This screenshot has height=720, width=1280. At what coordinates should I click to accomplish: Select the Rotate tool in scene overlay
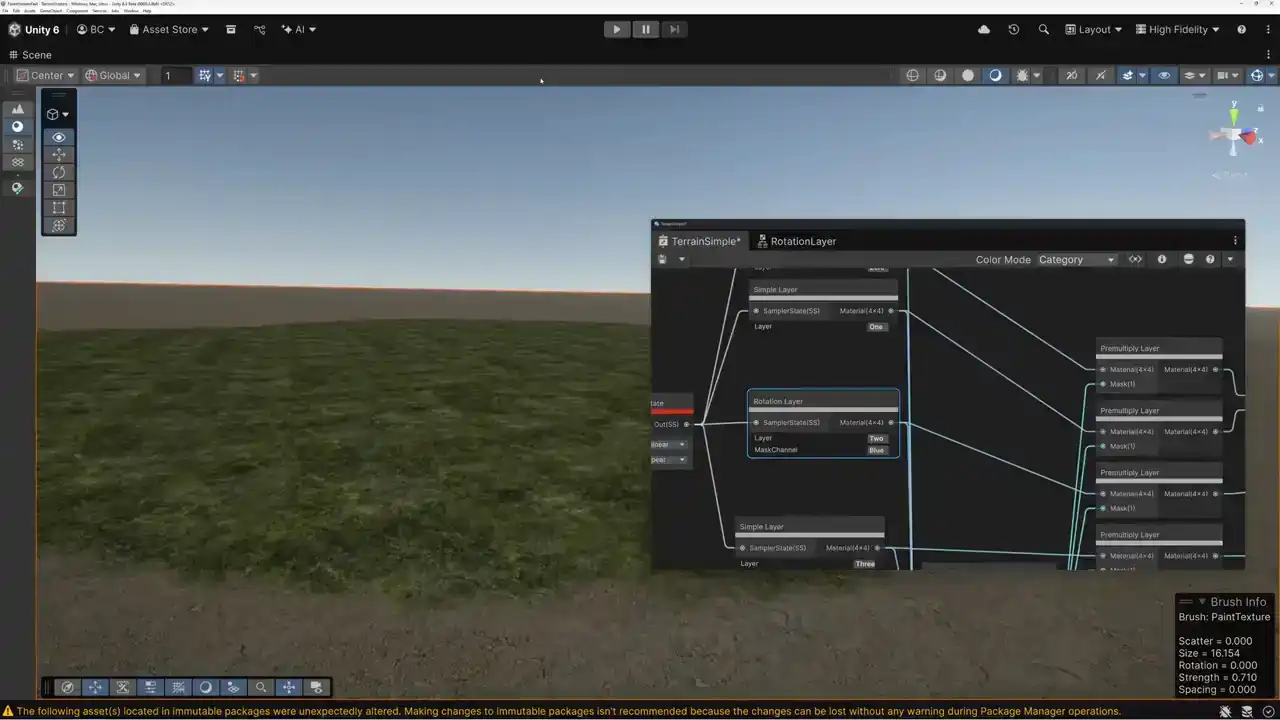pos(59,172)
